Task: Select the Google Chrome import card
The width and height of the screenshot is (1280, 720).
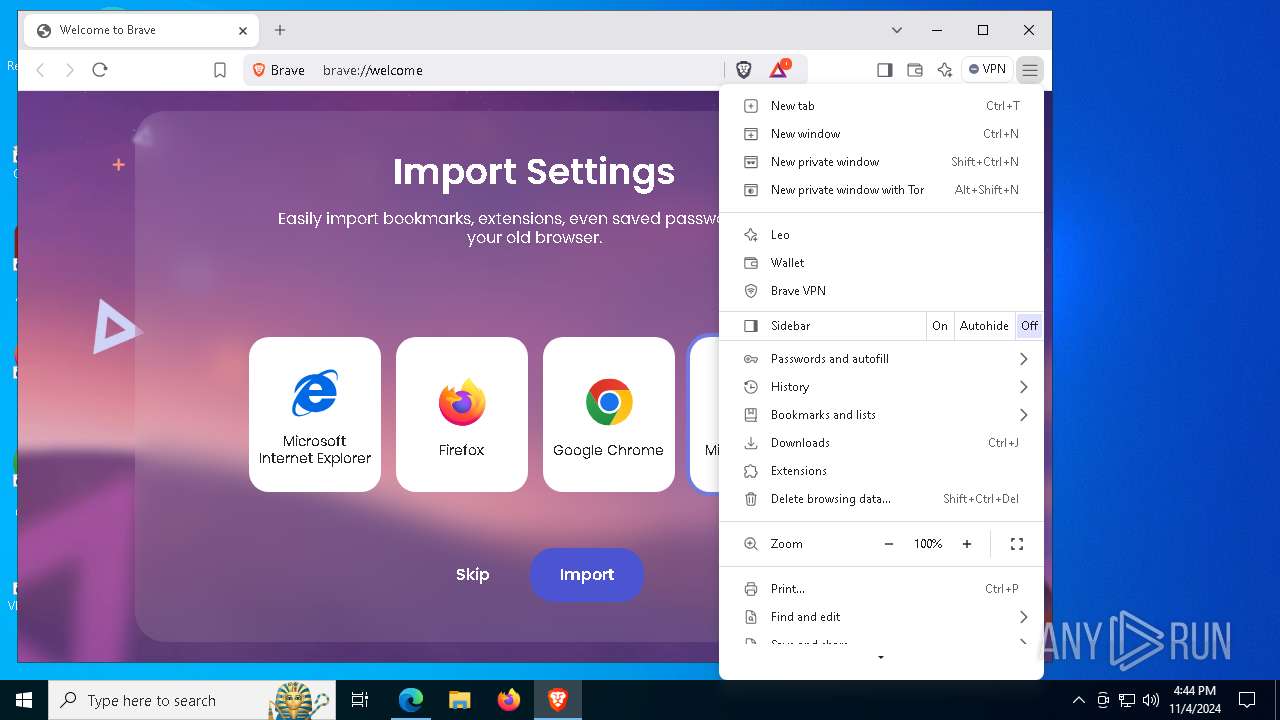Action: [x=609, y=414]
